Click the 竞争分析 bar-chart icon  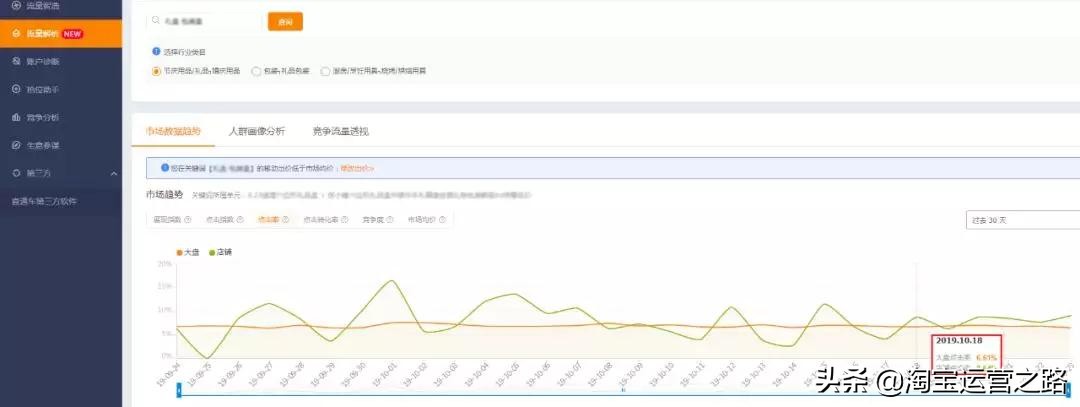(x=17, y=117)
